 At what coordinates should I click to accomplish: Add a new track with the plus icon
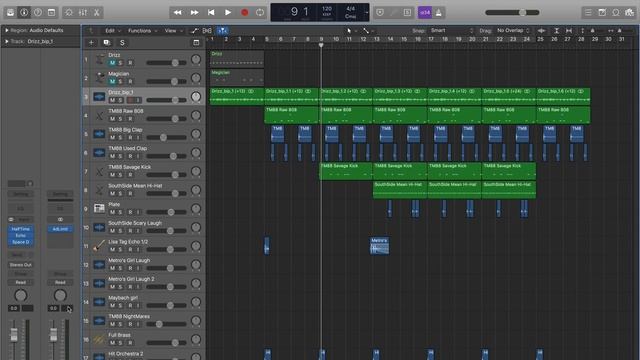tap(91, 42)
